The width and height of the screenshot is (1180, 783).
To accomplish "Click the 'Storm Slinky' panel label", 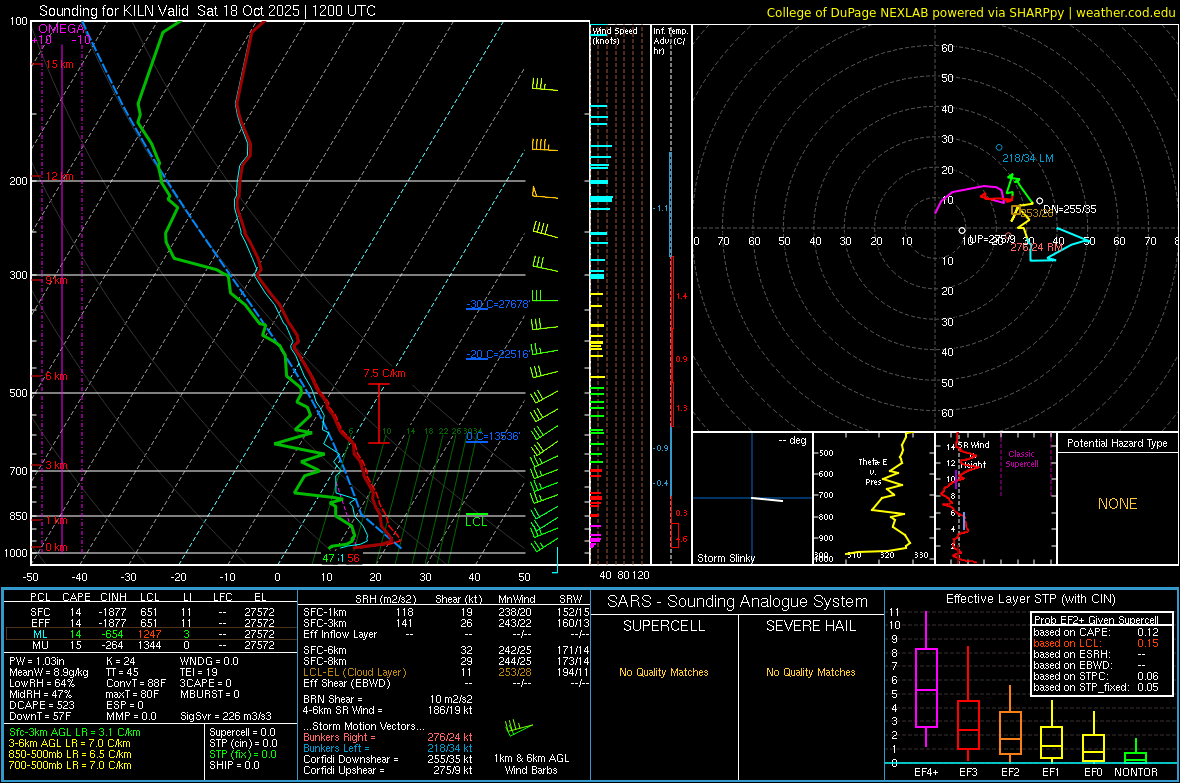I will [x=725, y=558].
